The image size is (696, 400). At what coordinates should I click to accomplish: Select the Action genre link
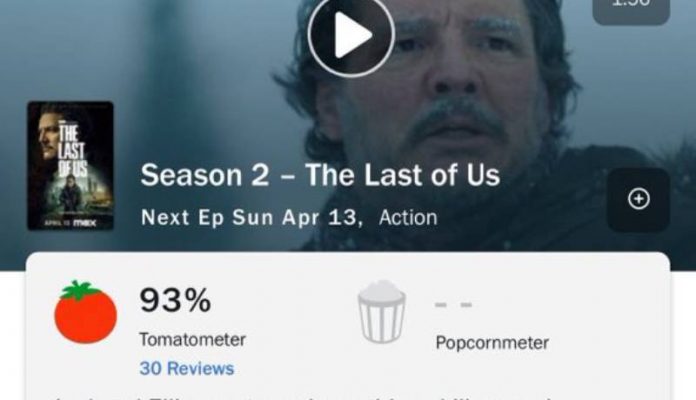pos(408,218)
